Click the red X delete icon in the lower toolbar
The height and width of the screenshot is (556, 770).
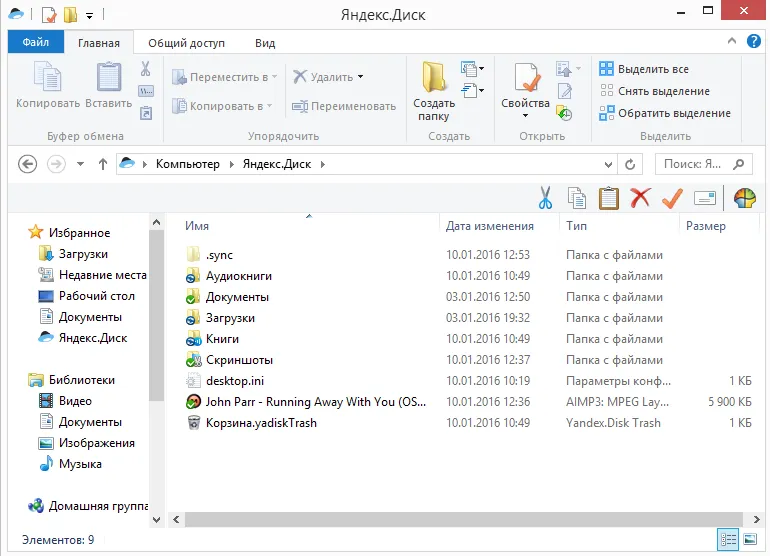pyautogui.click(x=640, y=198)
